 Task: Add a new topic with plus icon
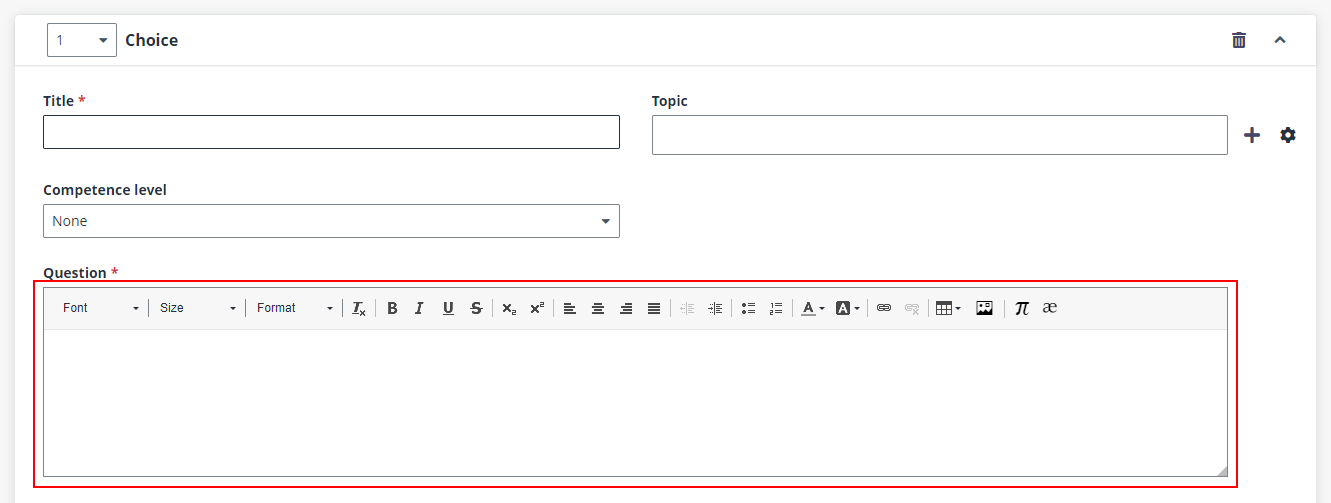tap(1252, 135)
